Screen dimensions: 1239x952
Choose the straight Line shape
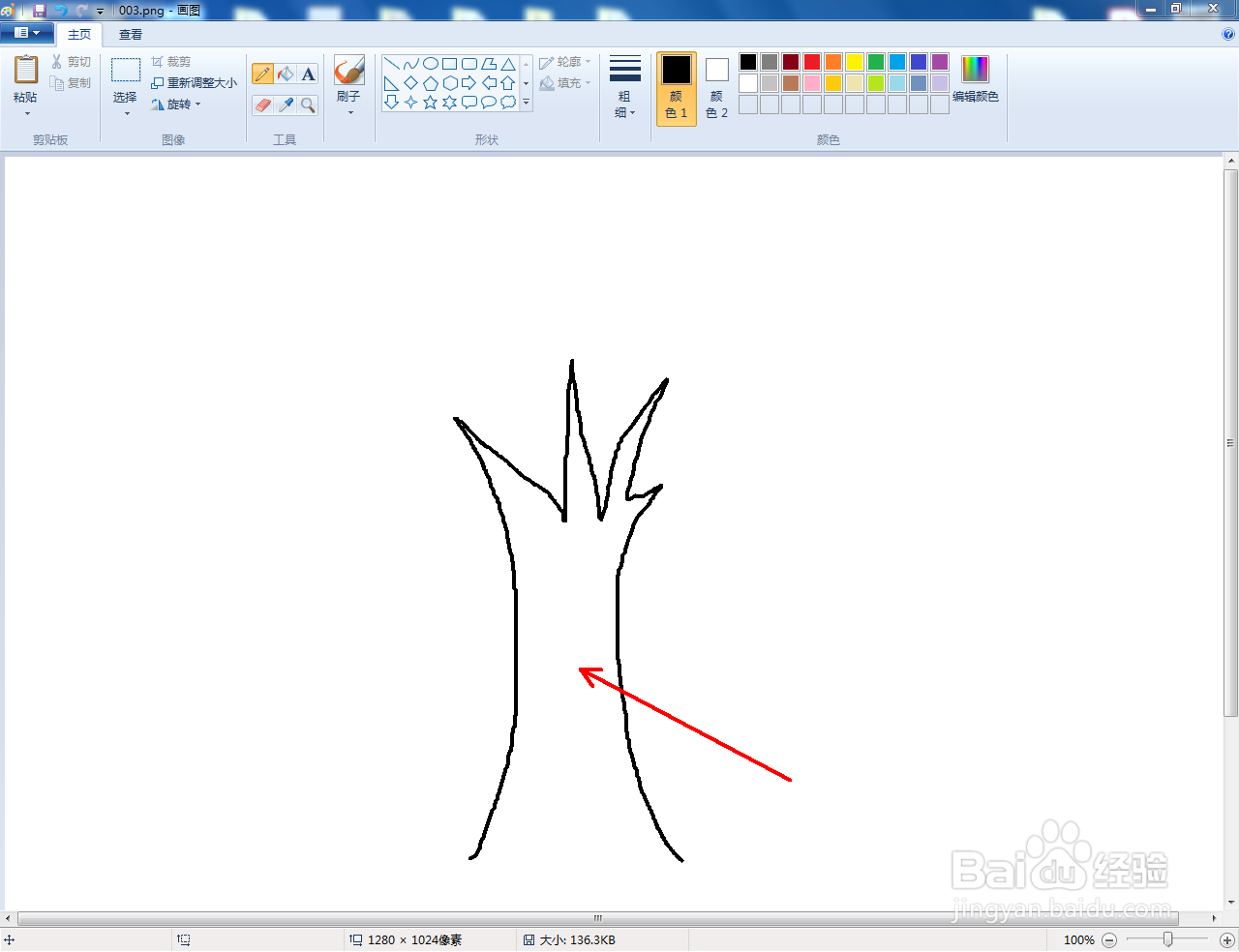click(x=392, y=64)
